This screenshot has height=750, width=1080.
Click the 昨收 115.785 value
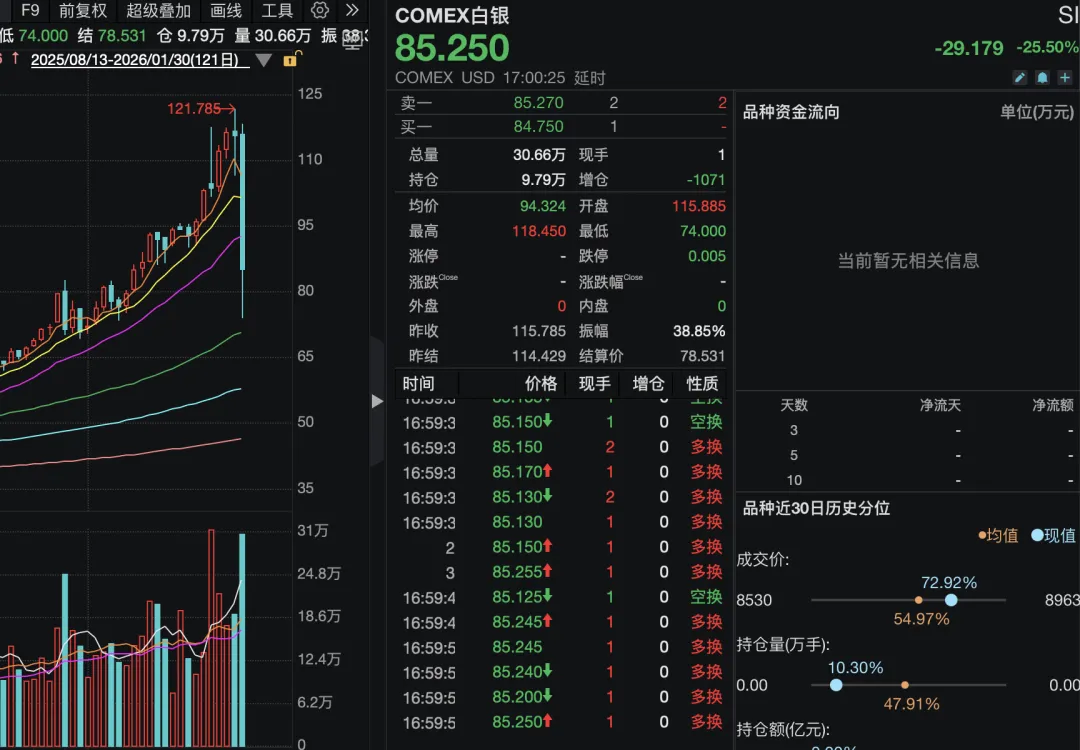click(539, 331)
